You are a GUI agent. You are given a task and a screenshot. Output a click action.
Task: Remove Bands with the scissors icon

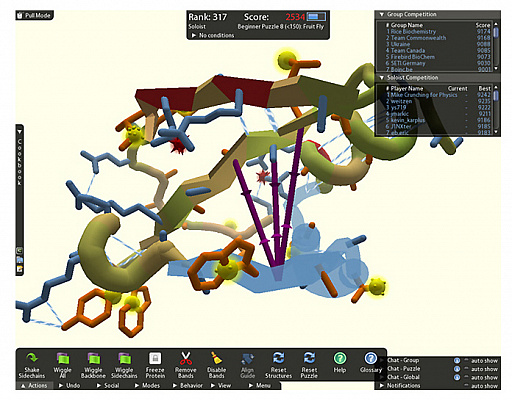point(185,359)
